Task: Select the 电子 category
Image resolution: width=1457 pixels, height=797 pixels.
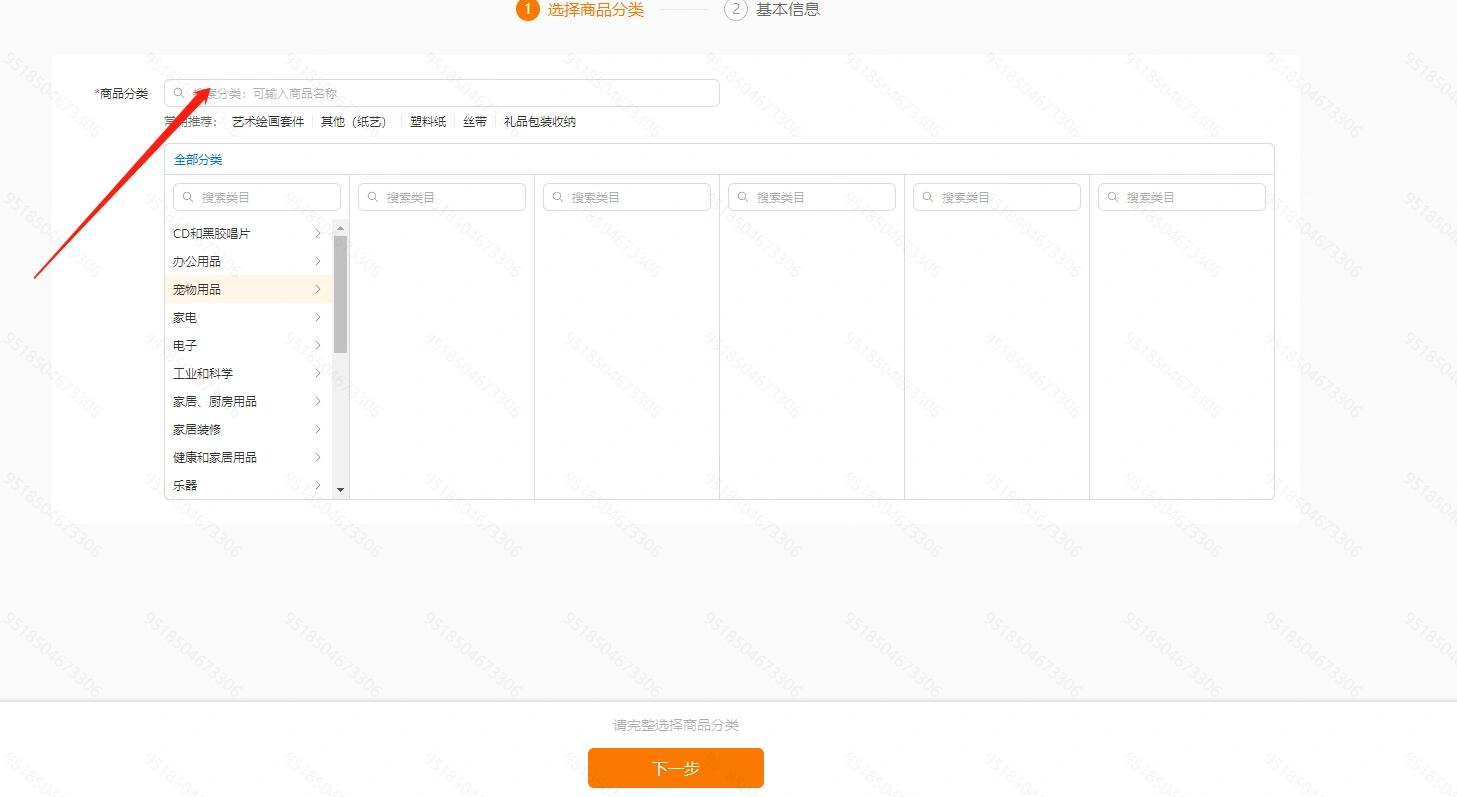Action: pyautogui.click(x=248, y=345)
